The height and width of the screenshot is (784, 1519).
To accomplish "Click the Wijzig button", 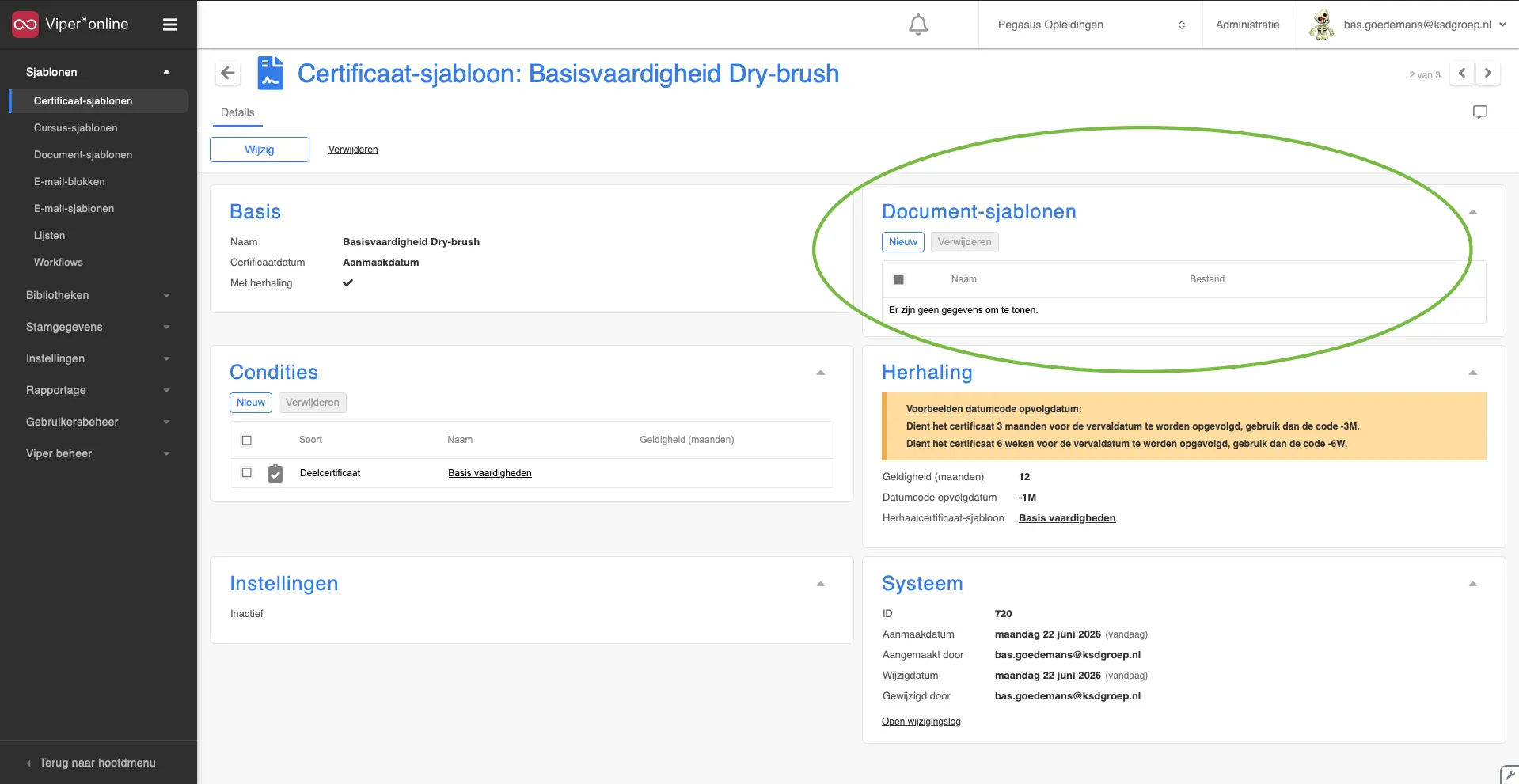I will [x=260, y=150].
